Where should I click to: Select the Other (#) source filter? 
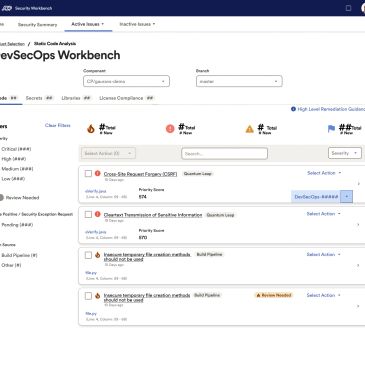(x=11, y=265)
